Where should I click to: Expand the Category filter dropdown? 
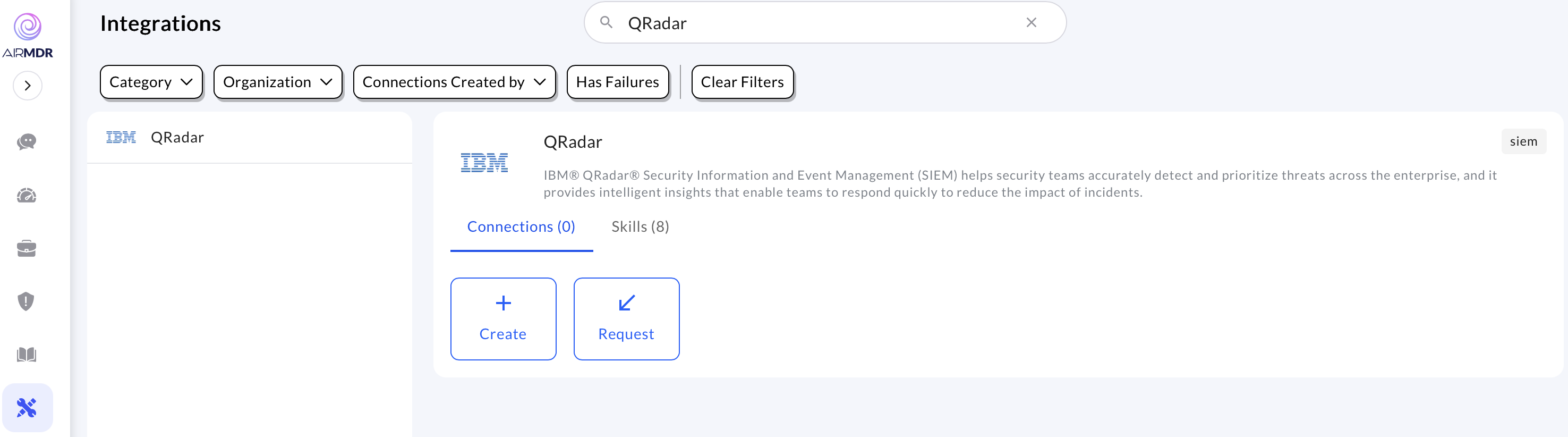(x=151, y=82)
